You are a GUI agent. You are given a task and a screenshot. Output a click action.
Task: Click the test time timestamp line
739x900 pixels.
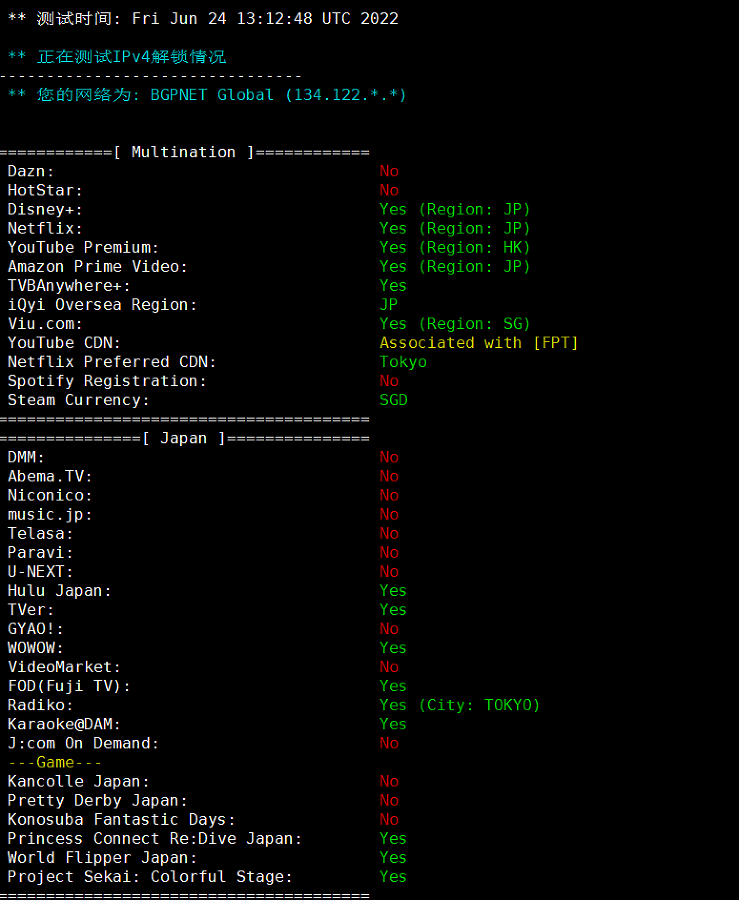pyautogui.click(x=203, y=19)
